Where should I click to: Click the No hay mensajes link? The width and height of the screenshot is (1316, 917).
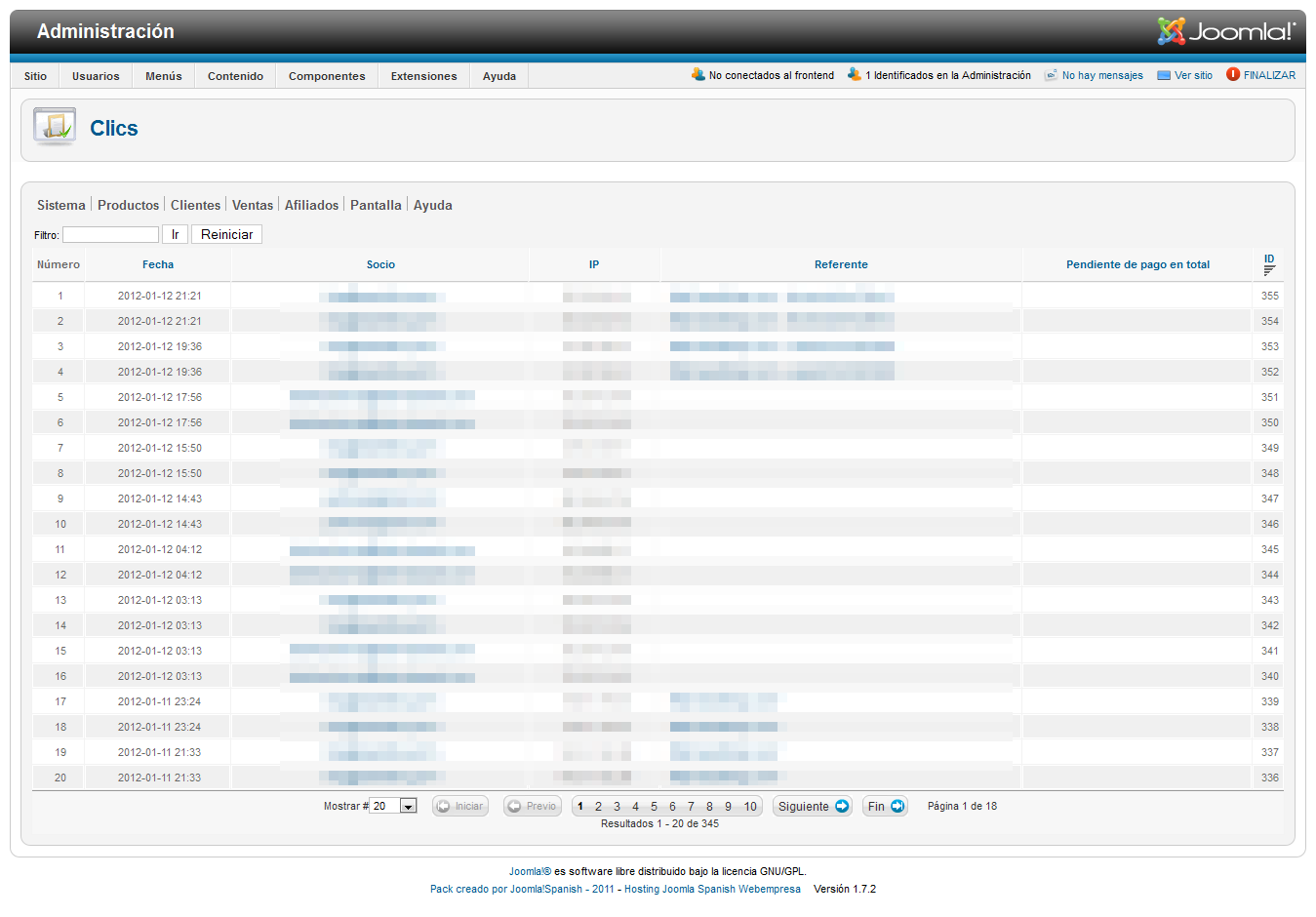(1102, 75)
